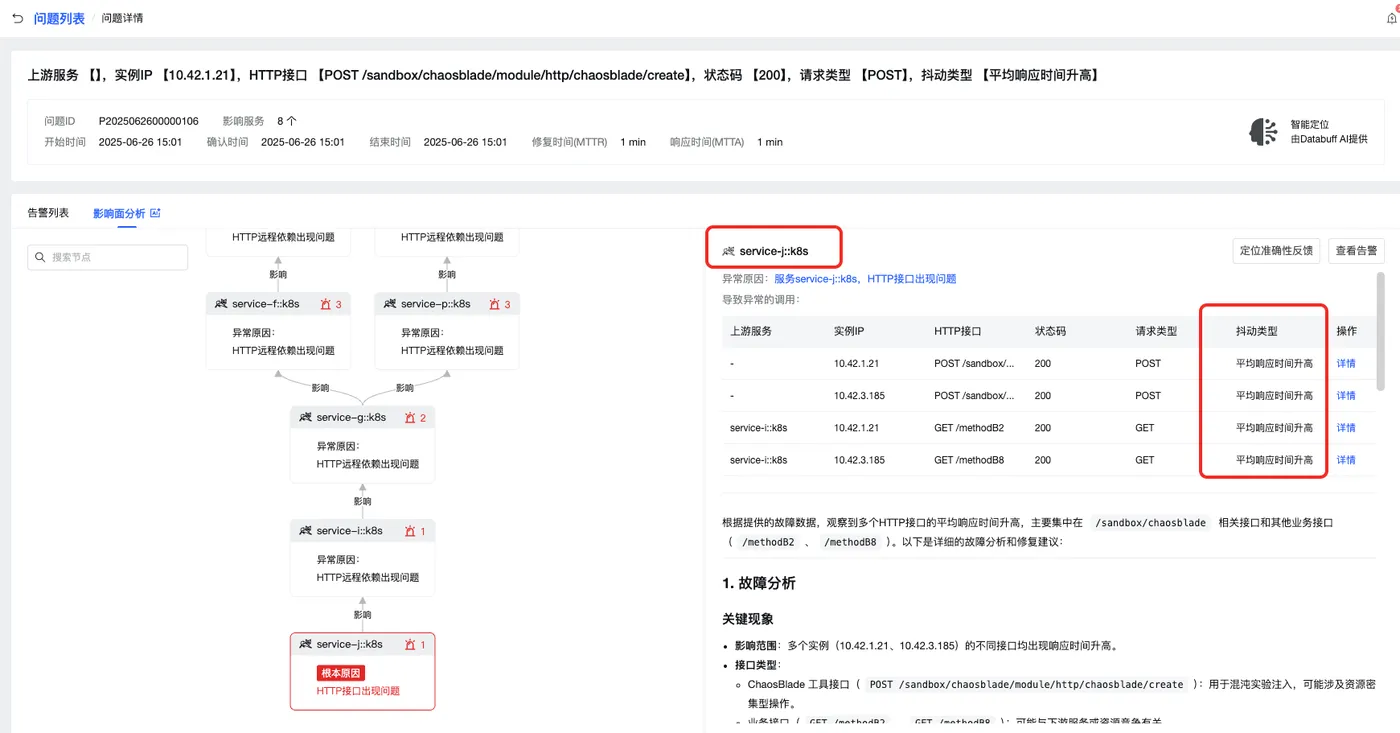Click the alarm icon on service-p::k8s node
This screenshot has height=733, width=1400.
tap(495, 304)
